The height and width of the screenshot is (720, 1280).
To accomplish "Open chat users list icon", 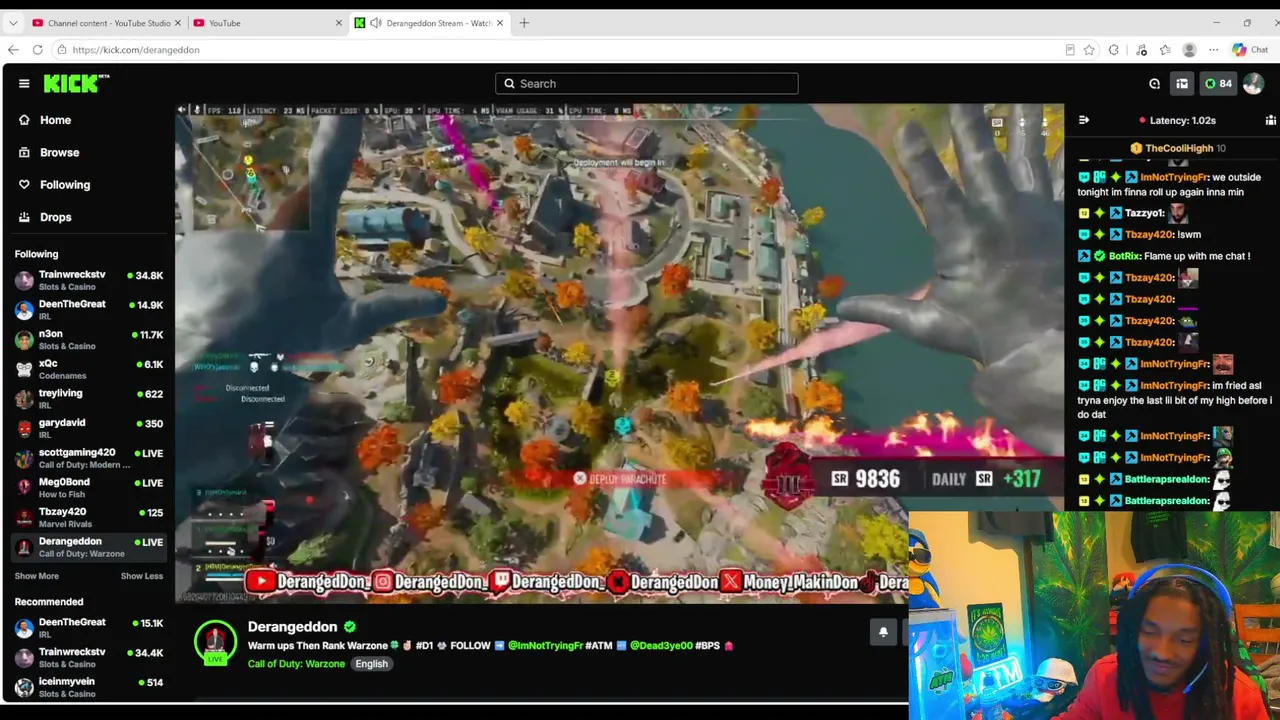I will 1270,120.
